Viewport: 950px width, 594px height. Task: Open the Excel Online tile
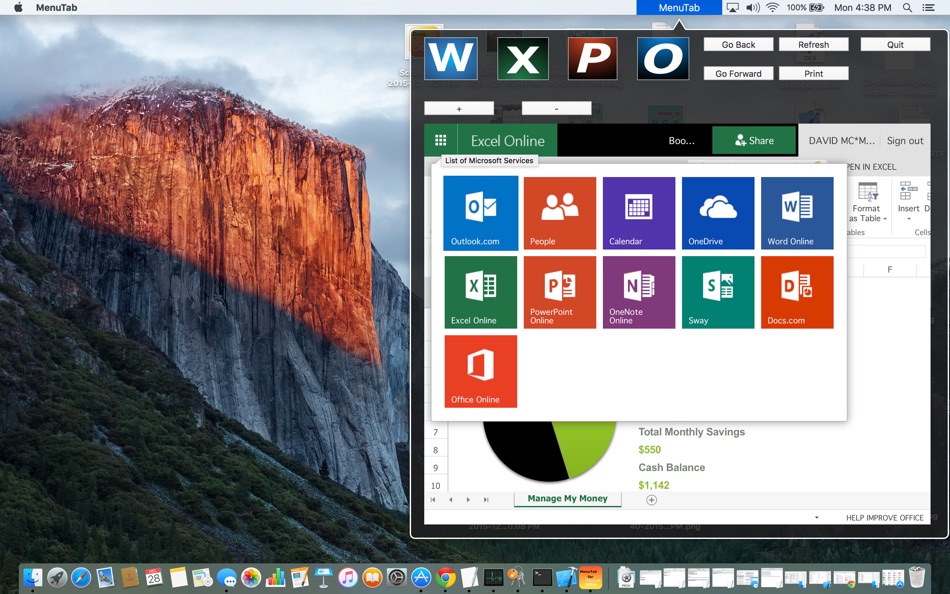(481, 292)
